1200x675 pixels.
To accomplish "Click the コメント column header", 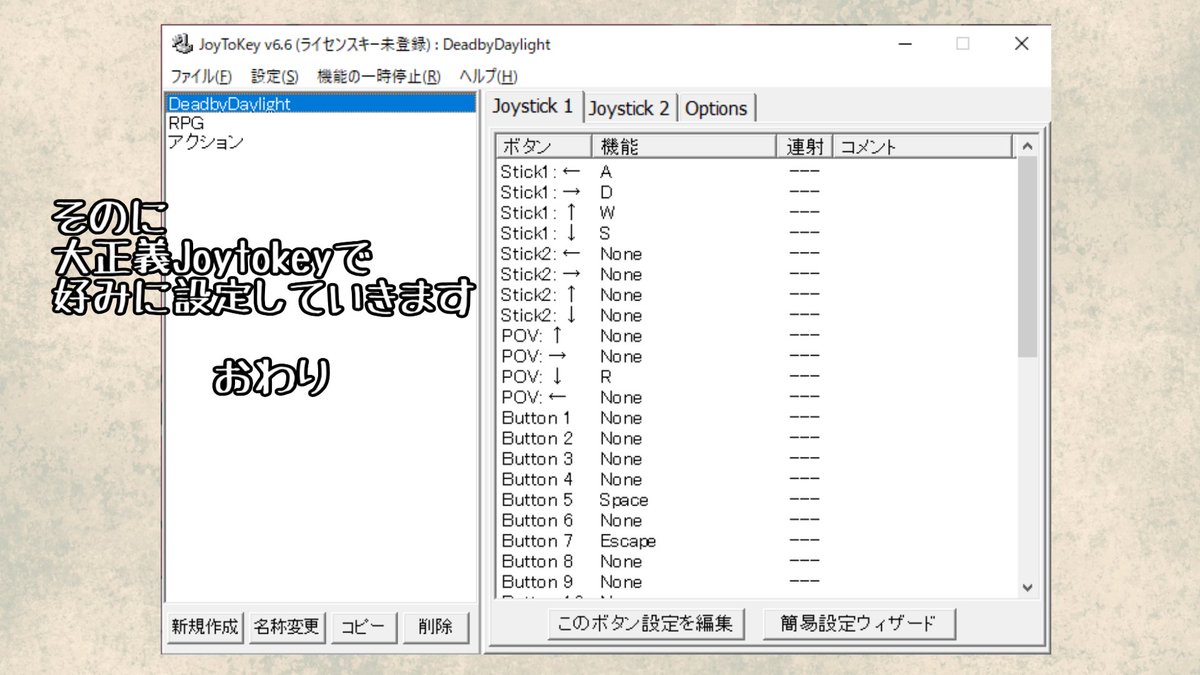I will click(x=923, y=147).
